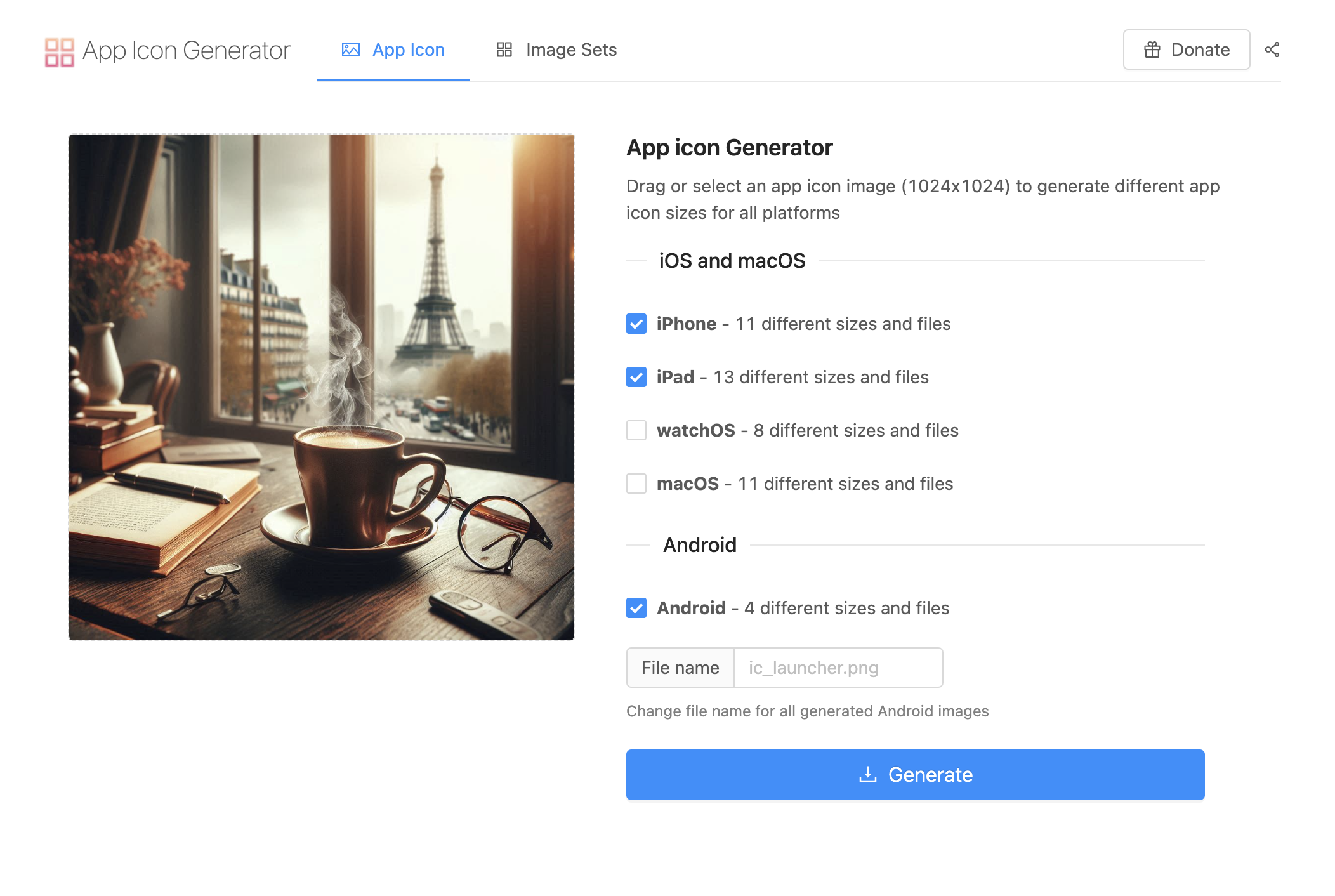Click the App Icon Generator logo
The image size is (1335, 896).
pos(59,52)
